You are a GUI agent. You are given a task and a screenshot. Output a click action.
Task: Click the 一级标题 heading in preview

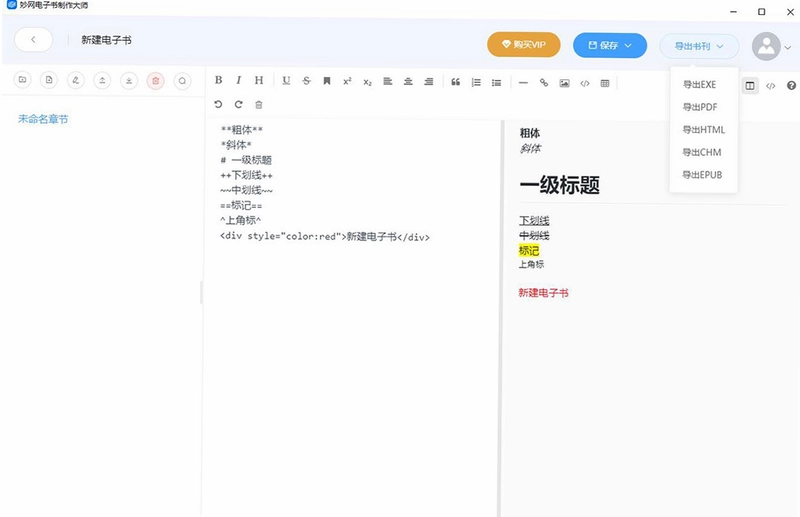[560, 185]
